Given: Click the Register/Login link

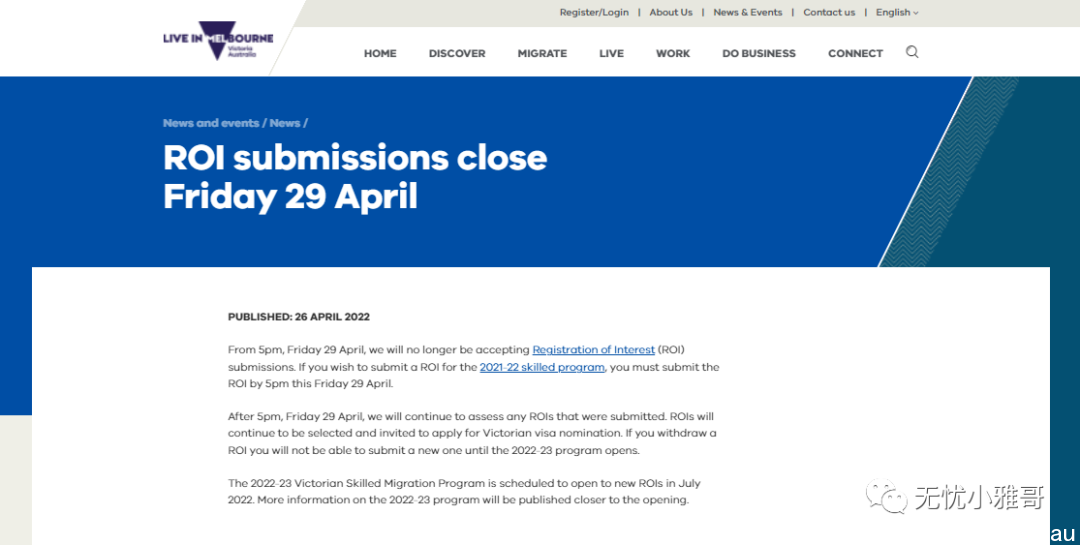Looking at the screenshot, I should 594,12.
